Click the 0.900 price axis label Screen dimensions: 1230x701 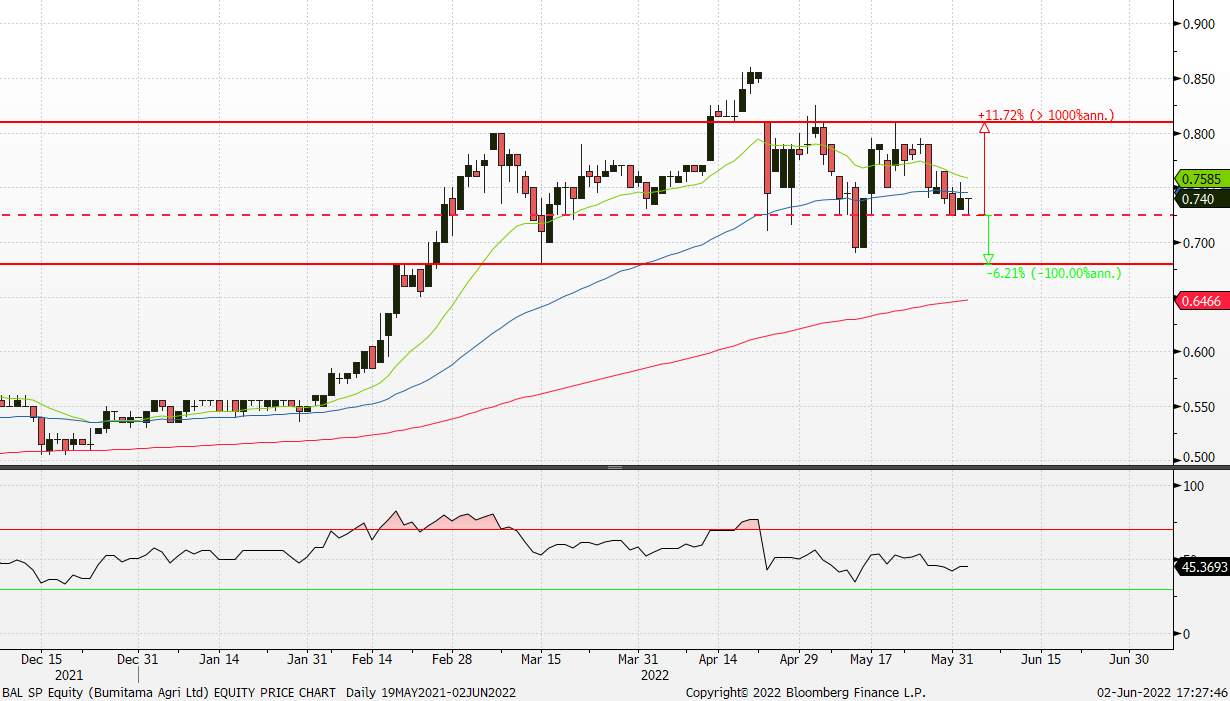pyautogui.click(x=1199, y=24)
